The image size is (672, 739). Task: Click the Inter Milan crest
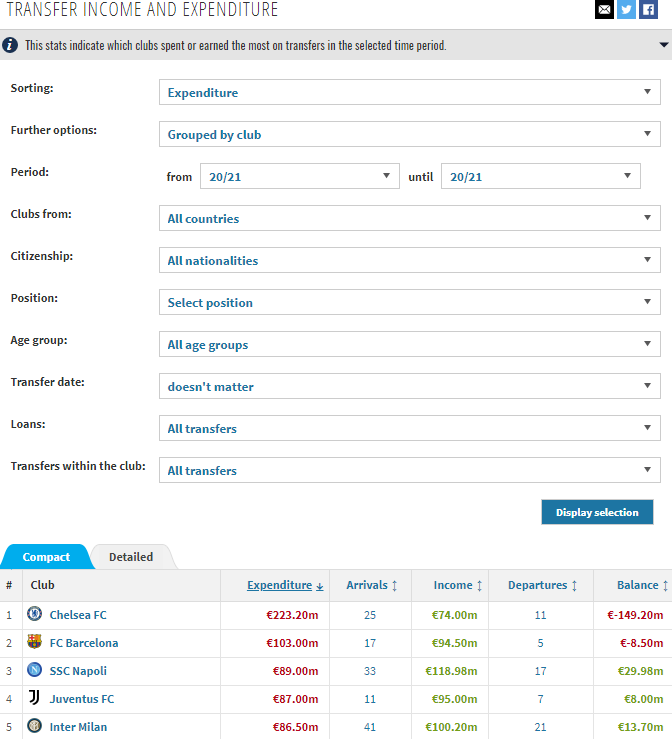point(34,725)
